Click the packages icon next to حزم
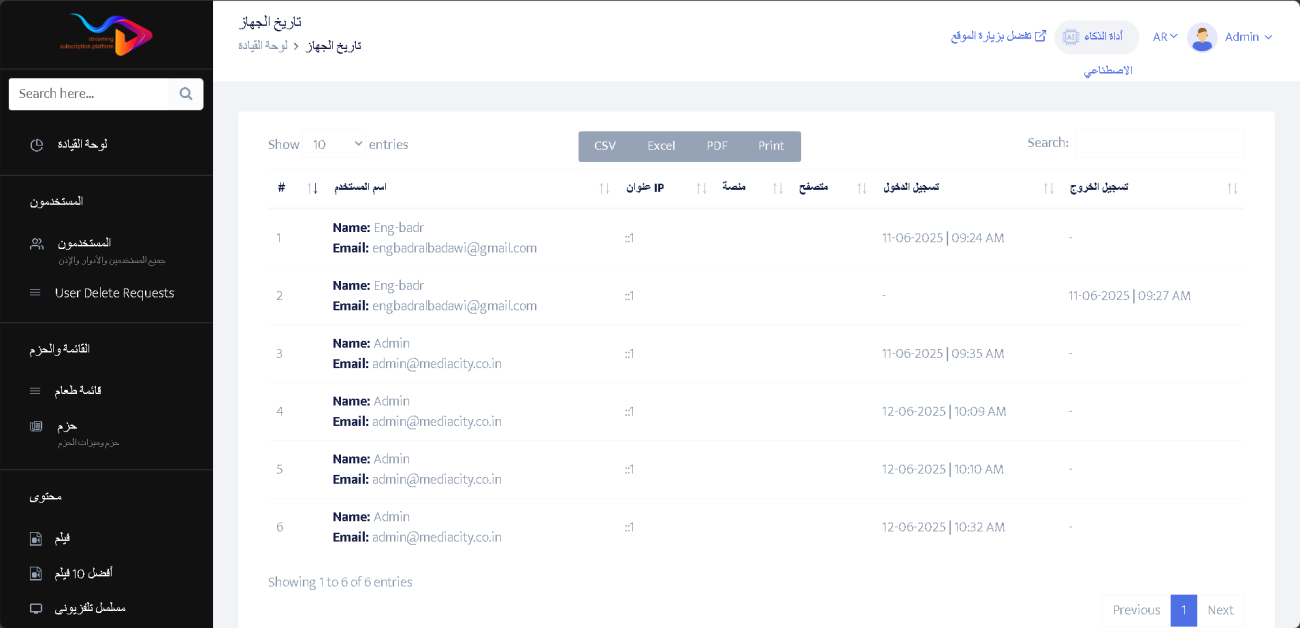 pyautogui.click(x=36, y=427)
